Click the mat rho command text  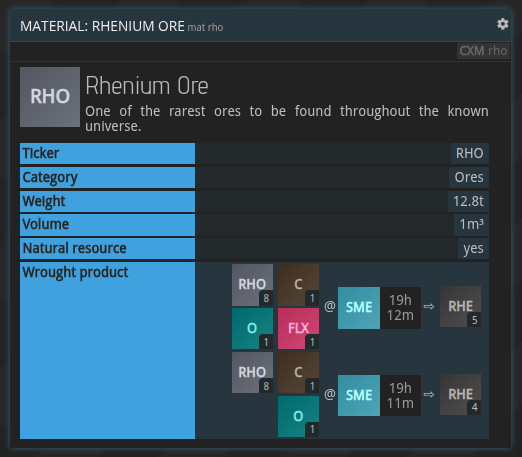point(205,27)
